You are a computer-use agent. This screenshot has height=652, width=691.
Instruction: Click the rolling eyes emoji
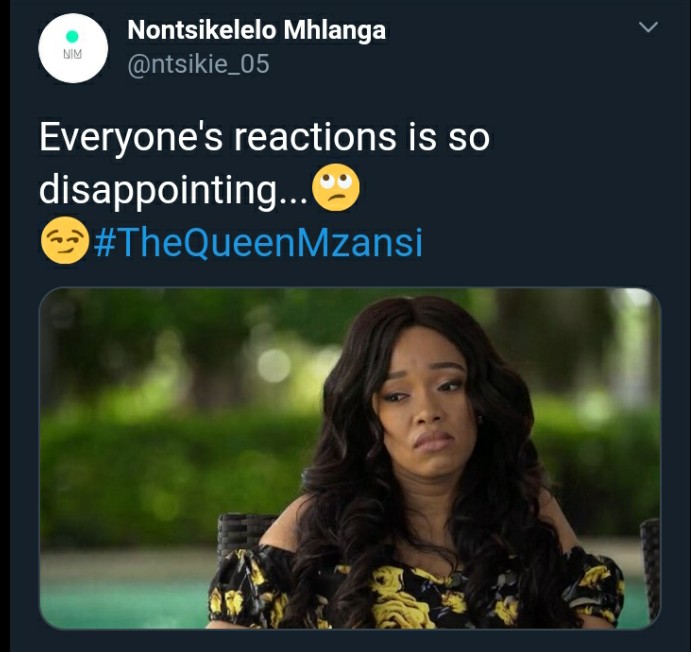[336, 187]
